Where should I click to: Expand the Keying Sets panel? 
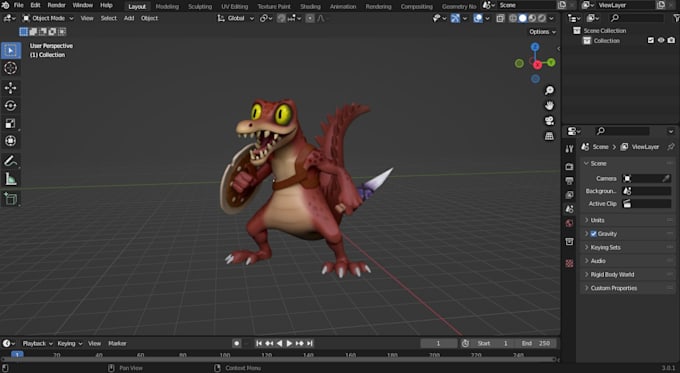pyautogui.click(x=627, y=247)
